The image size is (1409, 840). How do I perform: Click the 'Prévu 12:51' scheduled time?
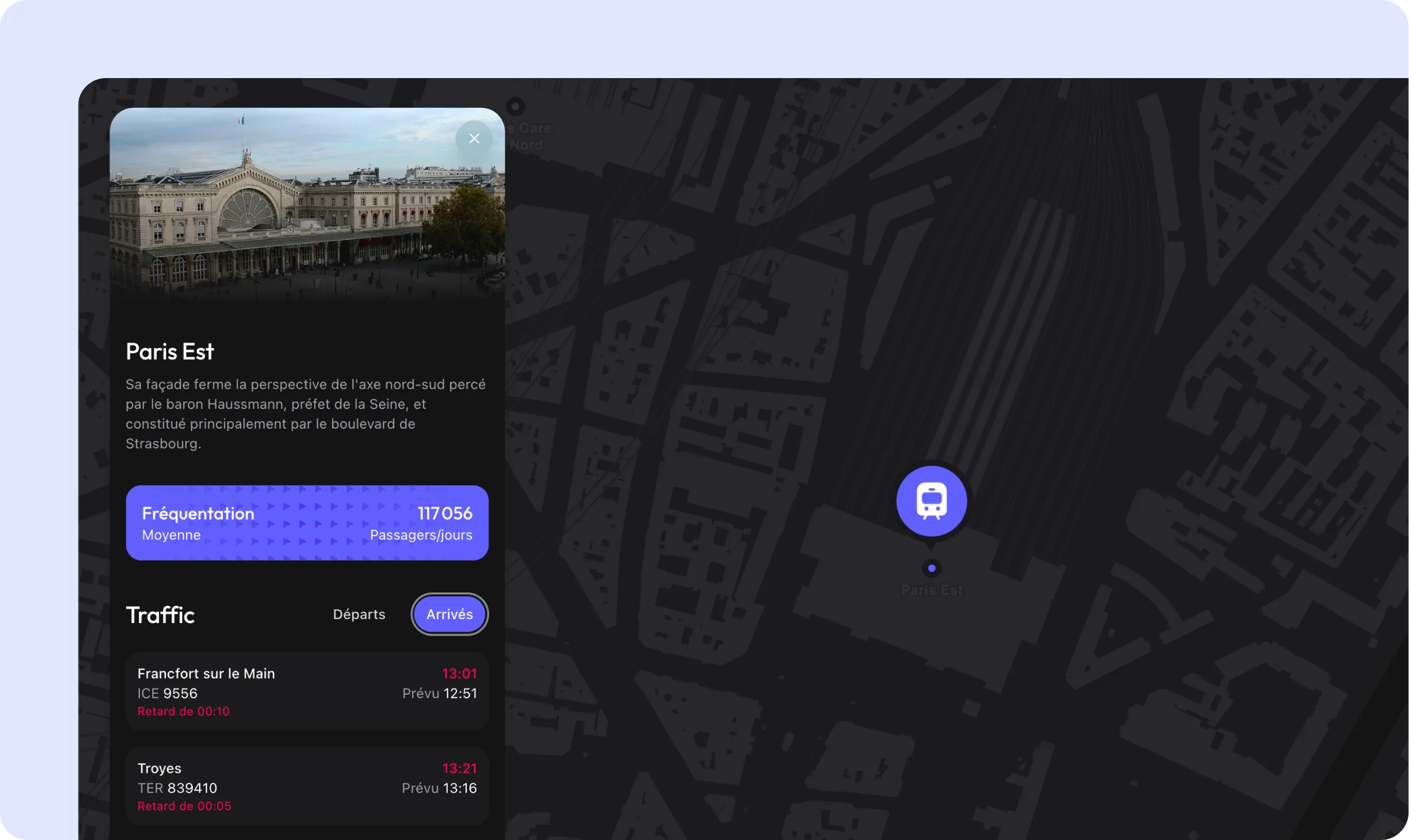(x=440, y=694)
